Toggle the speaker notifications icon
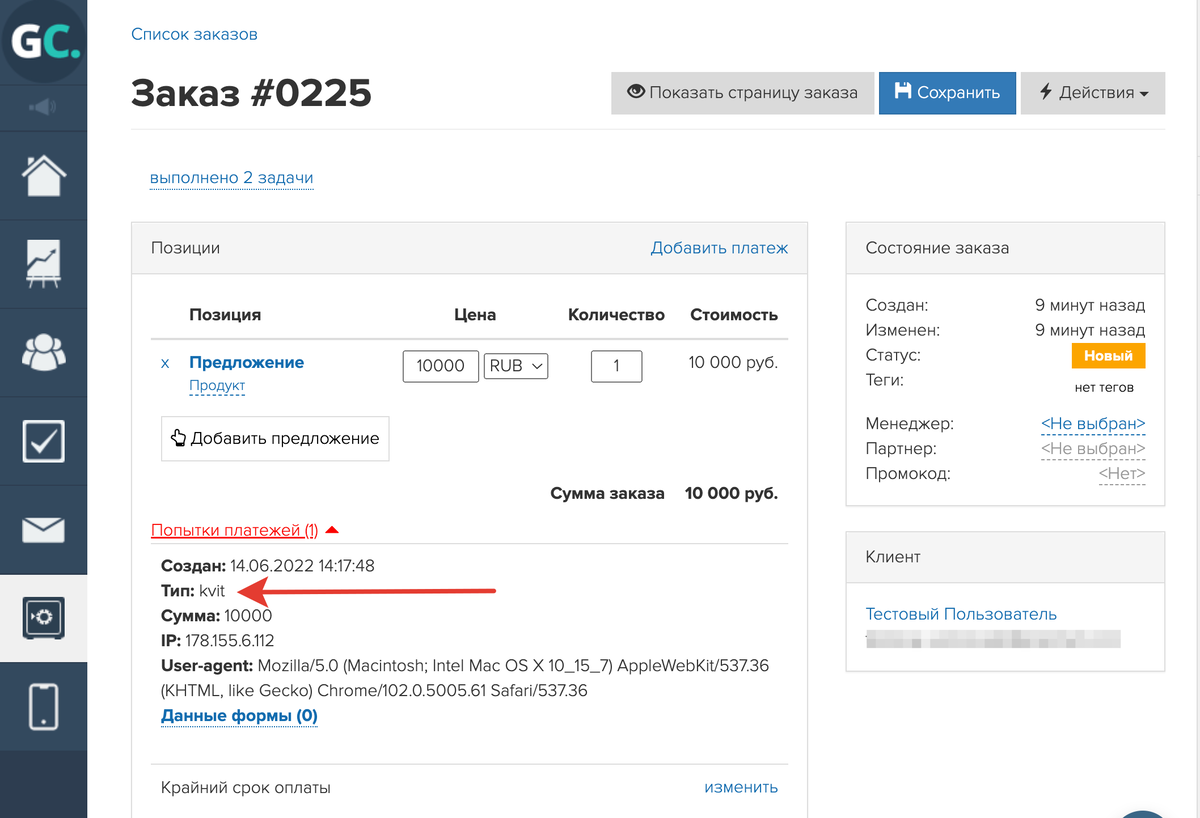1200x818 pixels. tap(43, 107)
